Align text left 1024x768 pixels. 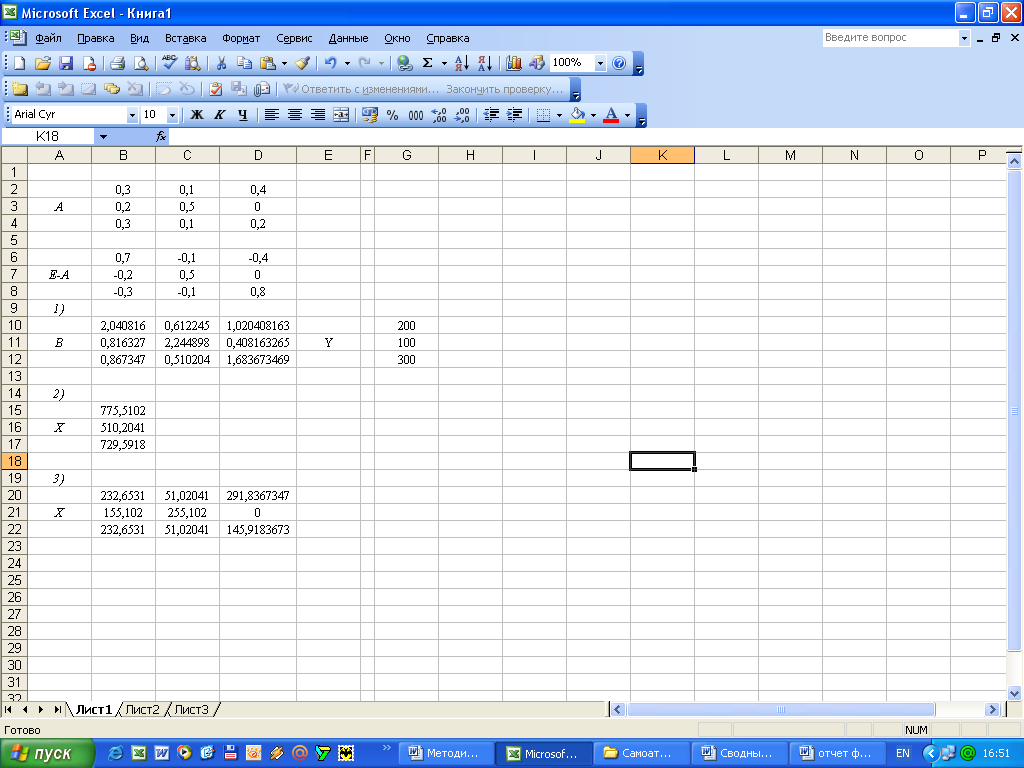[272, 116]
